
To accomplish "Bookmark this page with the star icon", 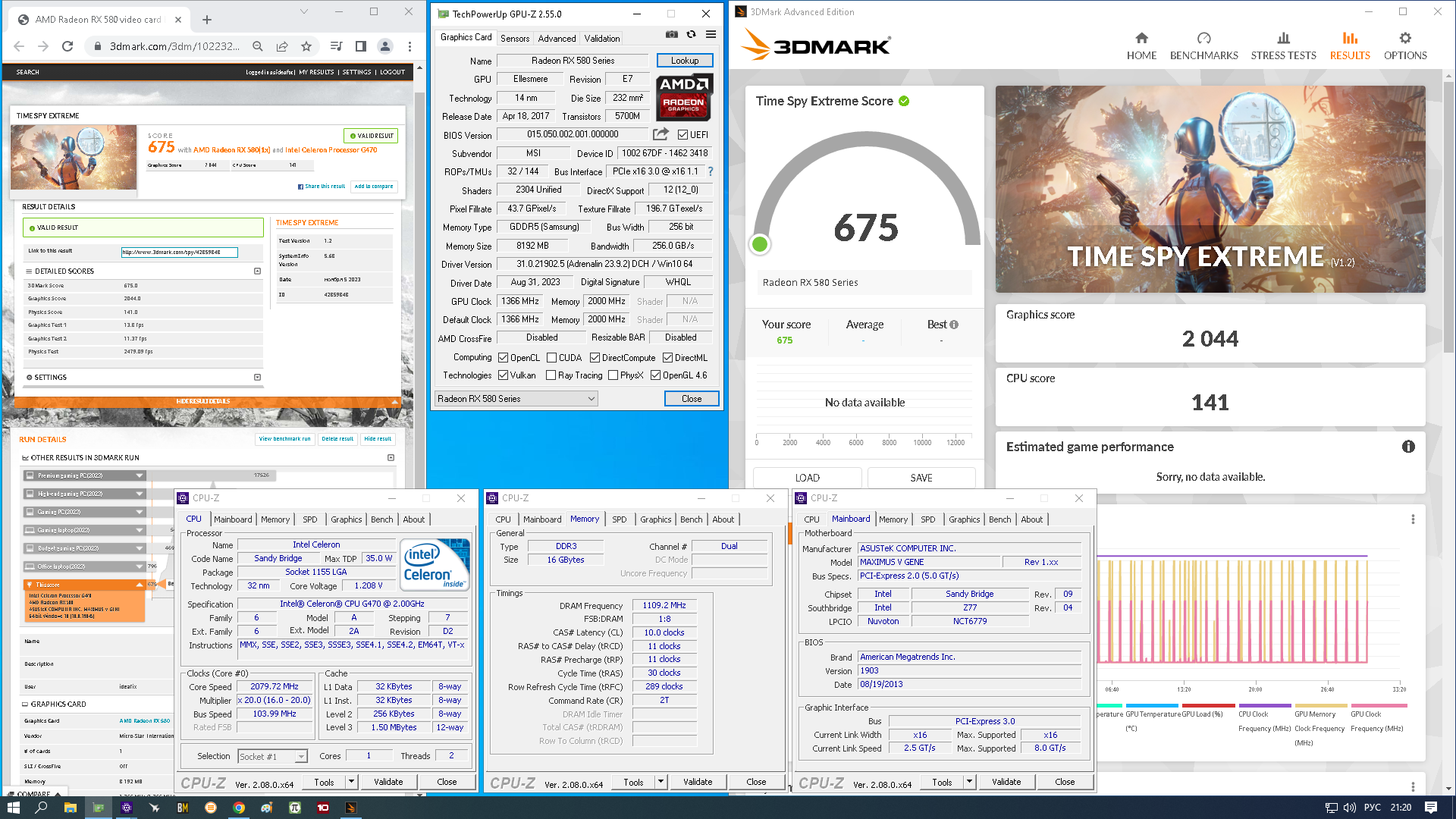I will pos(306,46).
